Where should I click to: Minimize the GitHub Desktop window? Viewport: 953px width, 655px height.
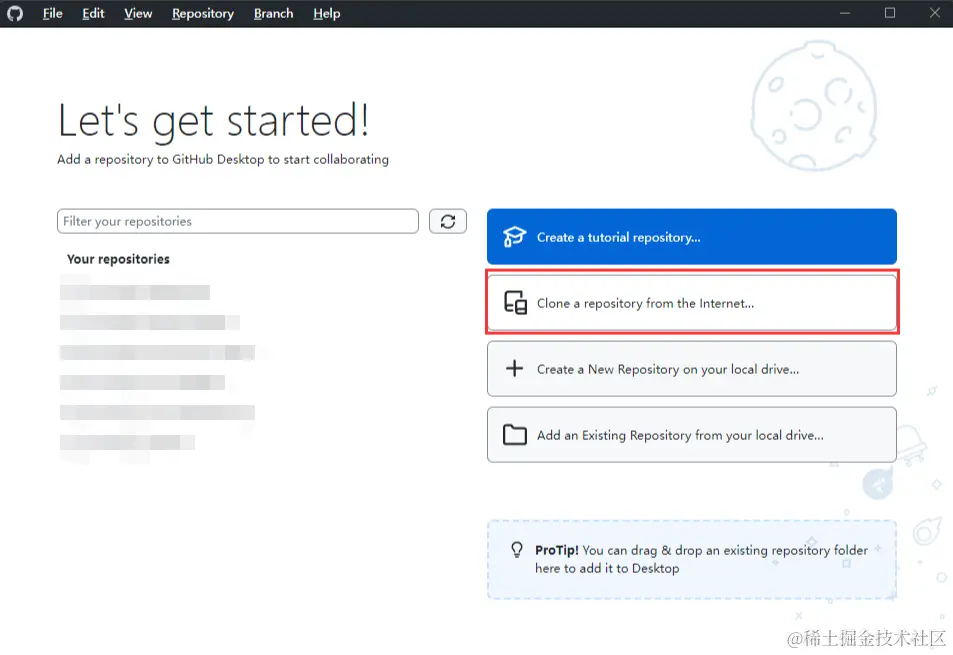click(845, 13)
